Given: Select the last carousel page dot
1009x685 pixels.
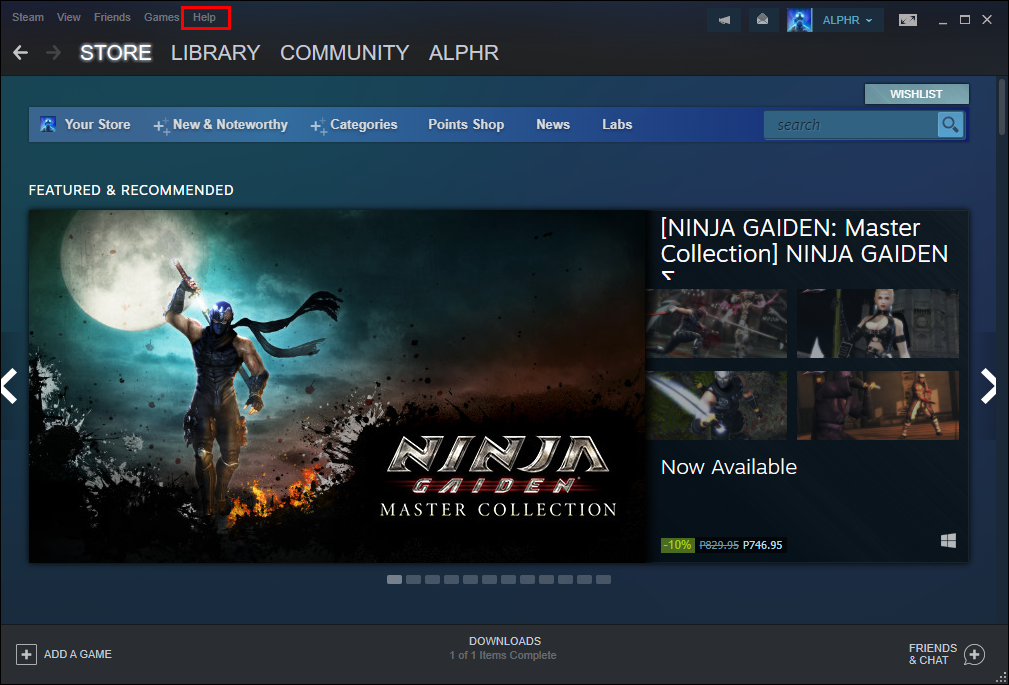Looking at the screenshot, I should pos(603,579).
